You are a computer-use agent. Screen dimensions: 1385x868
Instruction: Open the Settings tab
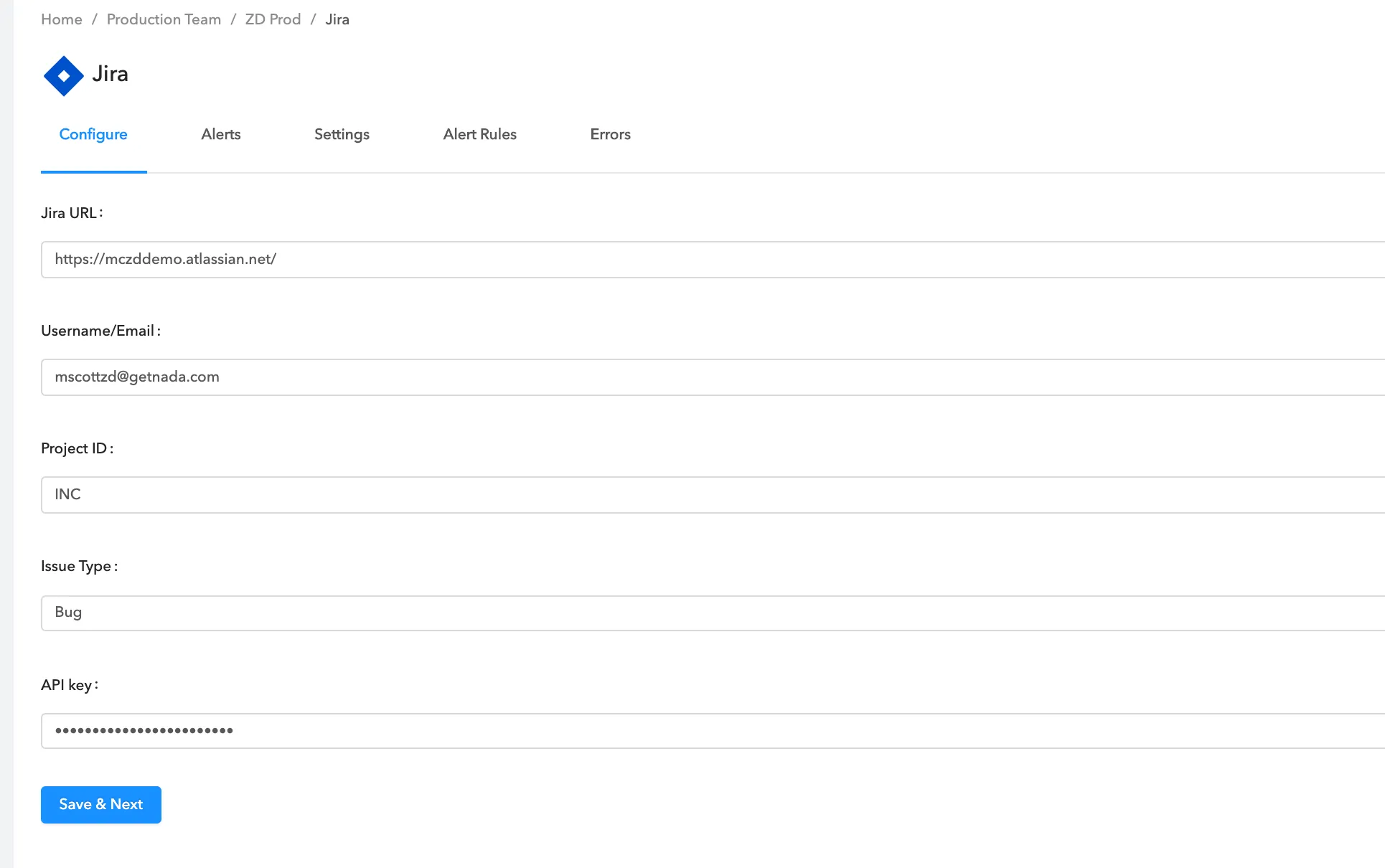tap(342, 135)
